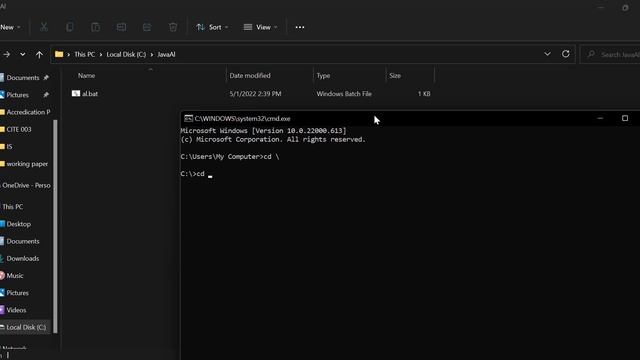Sort files by Size column
Image resolution: width=640 pixels, height=360 pixels.
pyautogui.click(x=395, y=76)
